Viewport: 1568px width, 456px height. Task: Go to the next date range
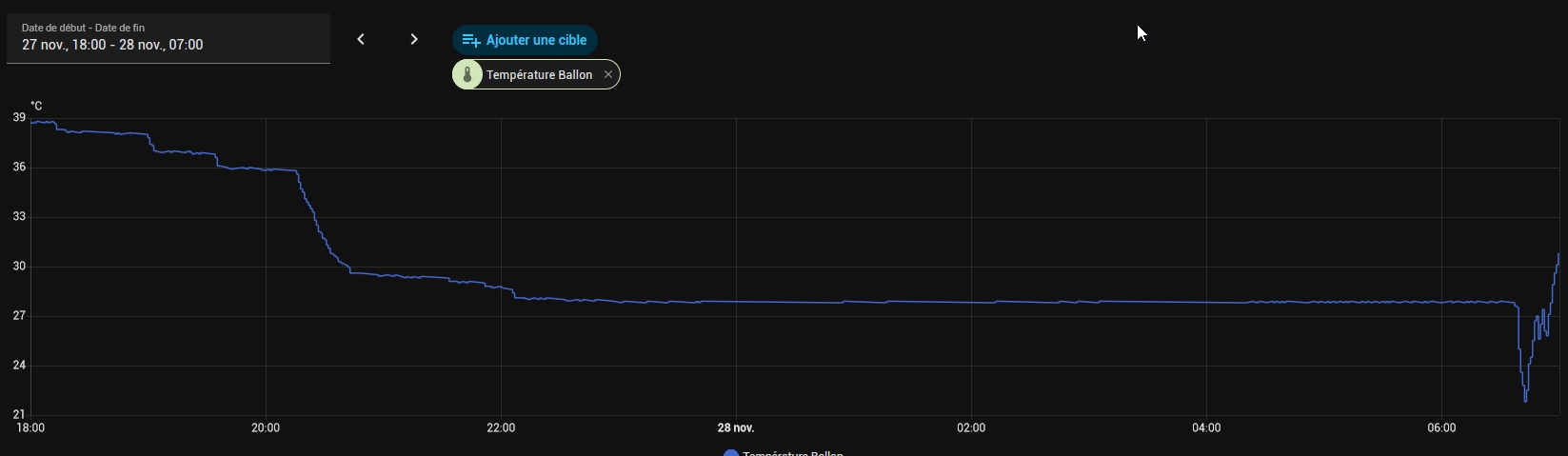click(414, 39)
